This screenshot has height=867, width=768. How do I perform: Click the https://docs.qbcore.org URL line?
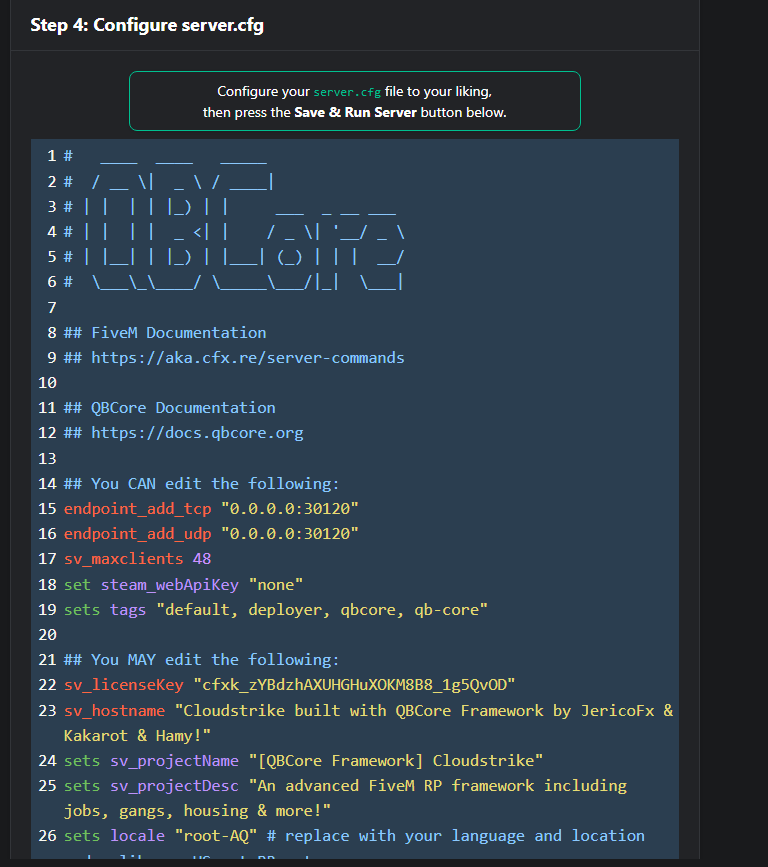click(x=184, y=433)
